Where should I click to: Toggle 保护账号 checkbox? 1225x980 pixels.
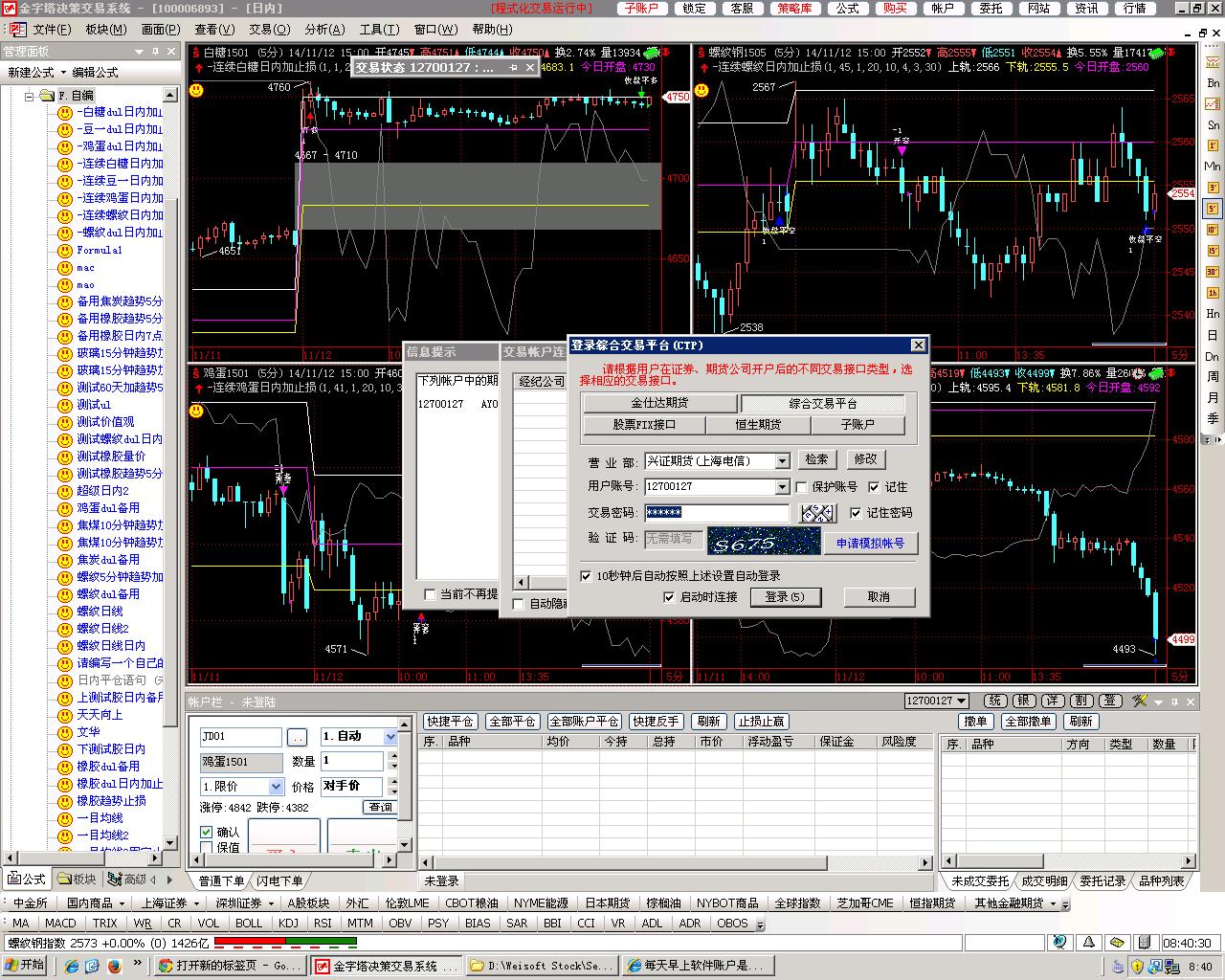(x=802, y=487)
